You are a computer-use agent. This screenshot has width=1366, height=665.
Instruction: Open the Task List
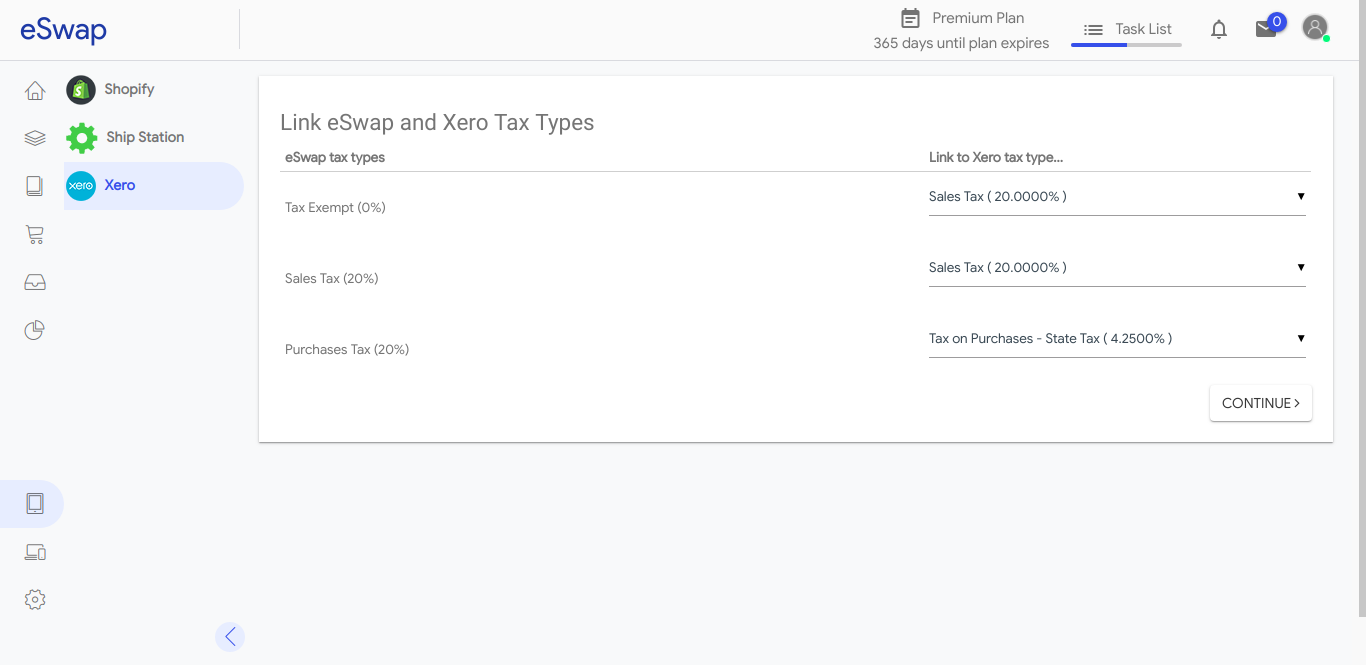pos(1127,30)
